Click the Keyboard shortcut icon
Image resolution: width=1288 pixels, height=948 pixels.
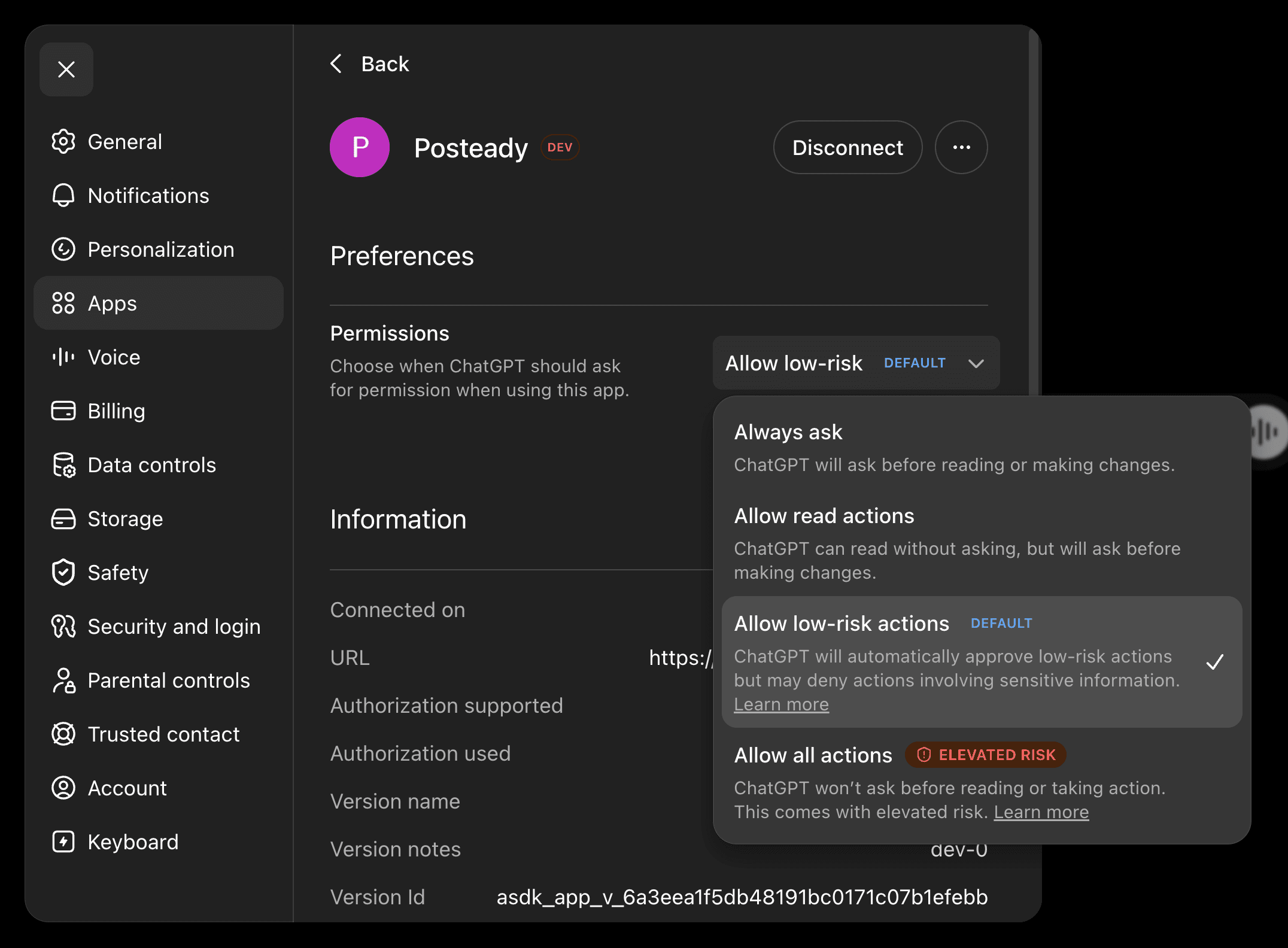(x=63, y=842)
